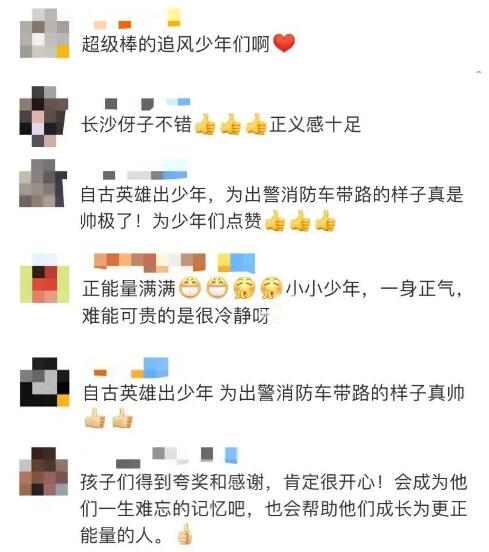
Task: Select the text 难能可贵的是很冷静呀
Action: click(176, 315)
